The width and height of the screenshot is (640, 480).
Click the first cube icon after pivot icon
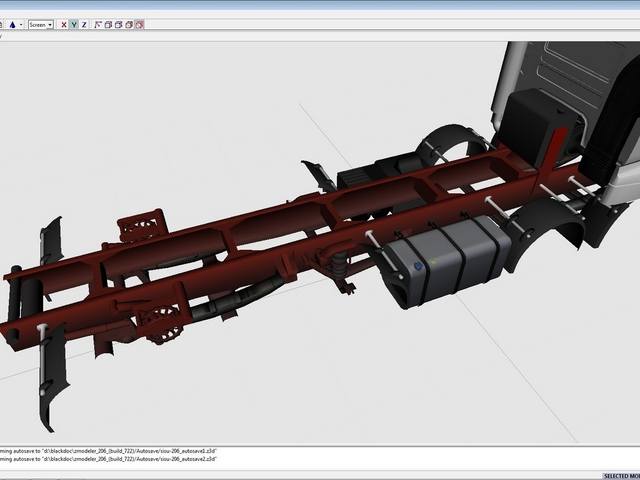108,24
